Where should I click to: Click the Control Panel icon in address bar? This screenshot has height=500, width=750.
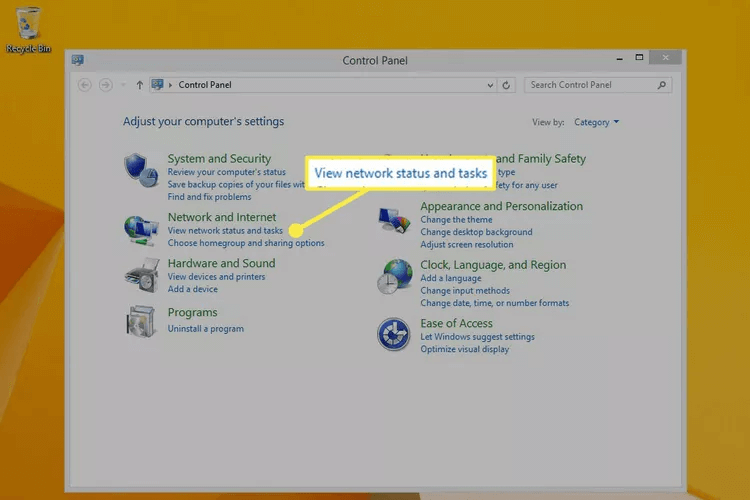click(157, 85)
